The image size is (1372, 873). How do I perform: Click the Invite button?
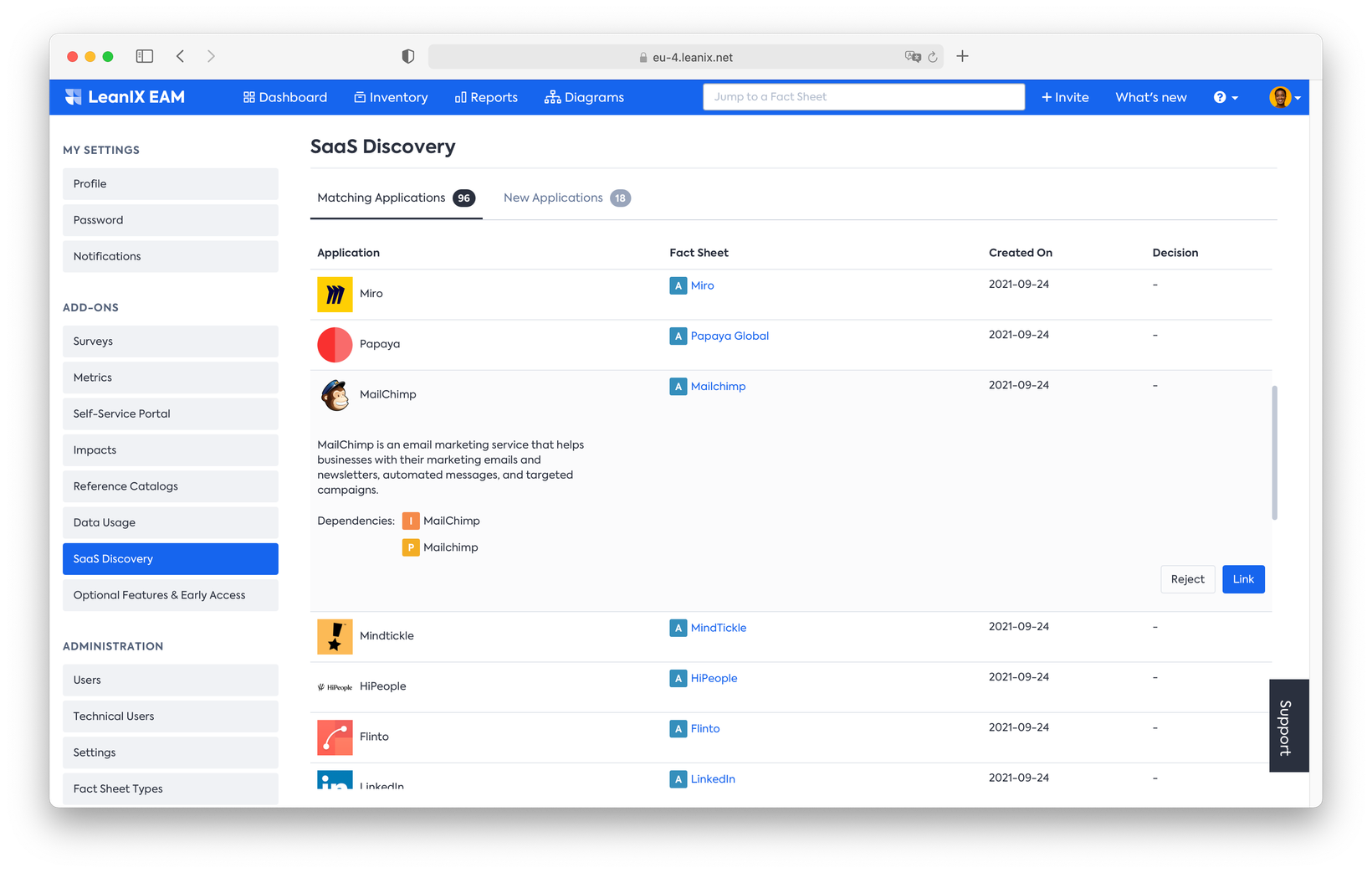point(1065,97)
